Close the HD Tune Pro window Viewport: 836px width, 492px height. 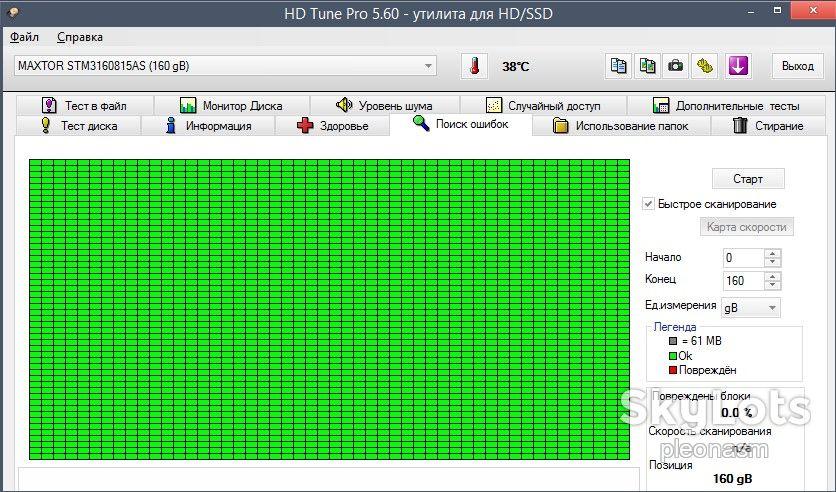[x=813, y=10]
